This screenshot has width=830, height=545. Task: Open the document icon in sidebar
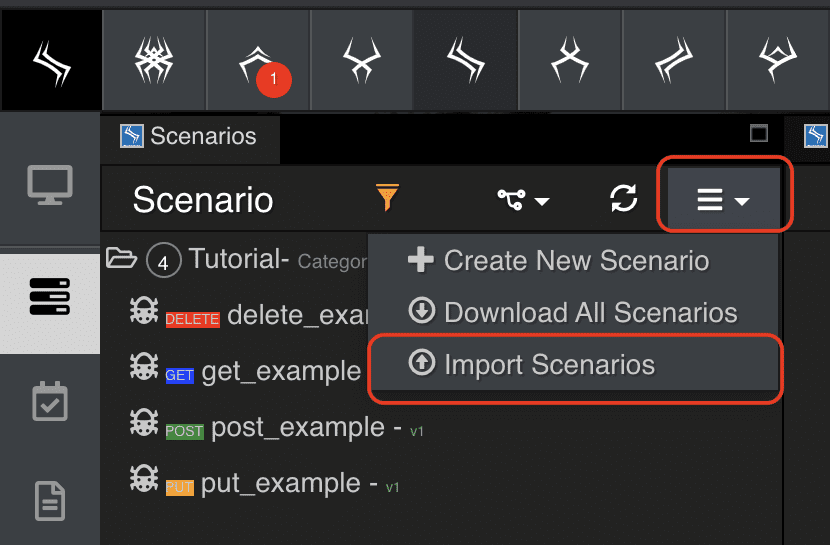(50, 501)
